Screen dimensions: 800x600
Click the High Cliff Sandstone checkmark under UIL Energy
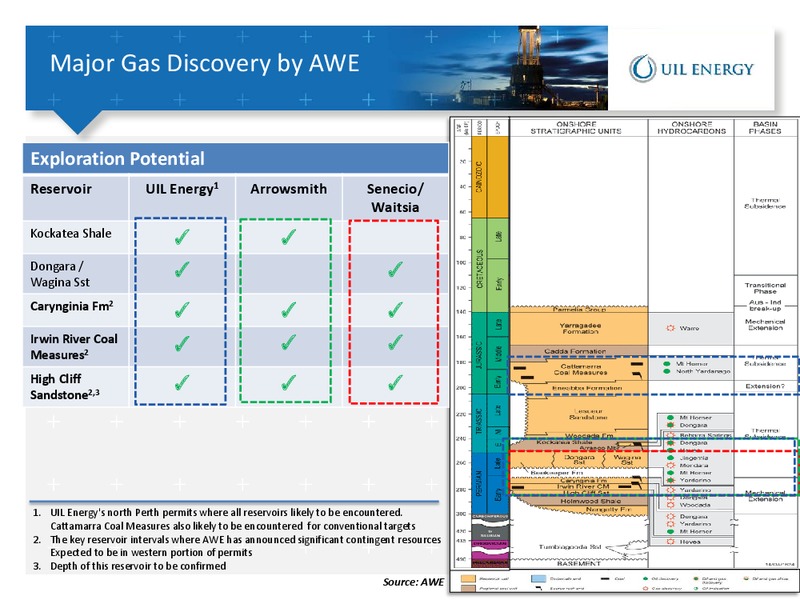pyautogui.click(x=182, y=383)
